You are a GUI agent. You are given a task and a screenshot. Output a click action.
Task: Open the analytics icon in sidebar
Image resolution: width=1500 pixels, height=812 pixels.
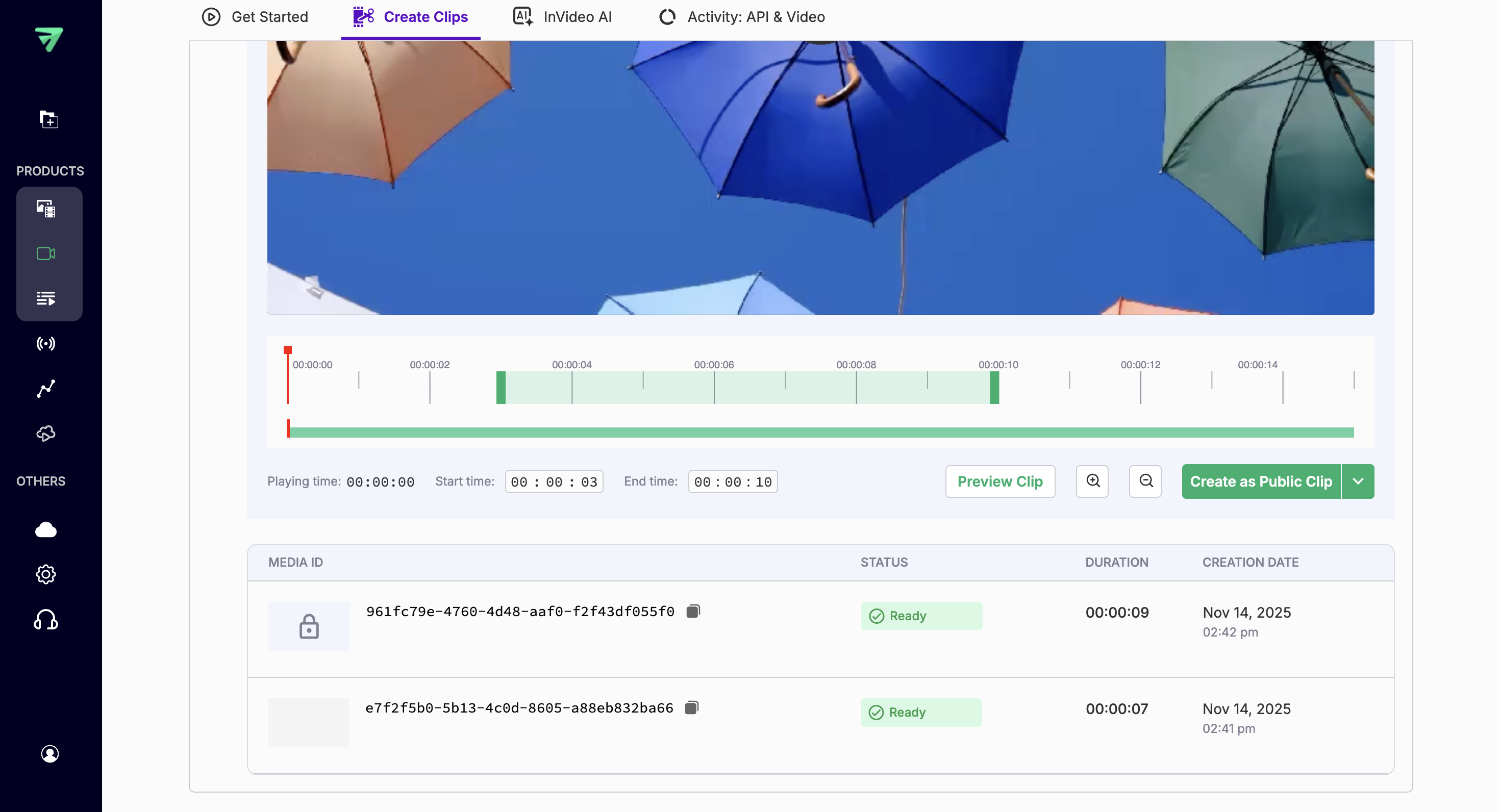click(x=45, y=388)
